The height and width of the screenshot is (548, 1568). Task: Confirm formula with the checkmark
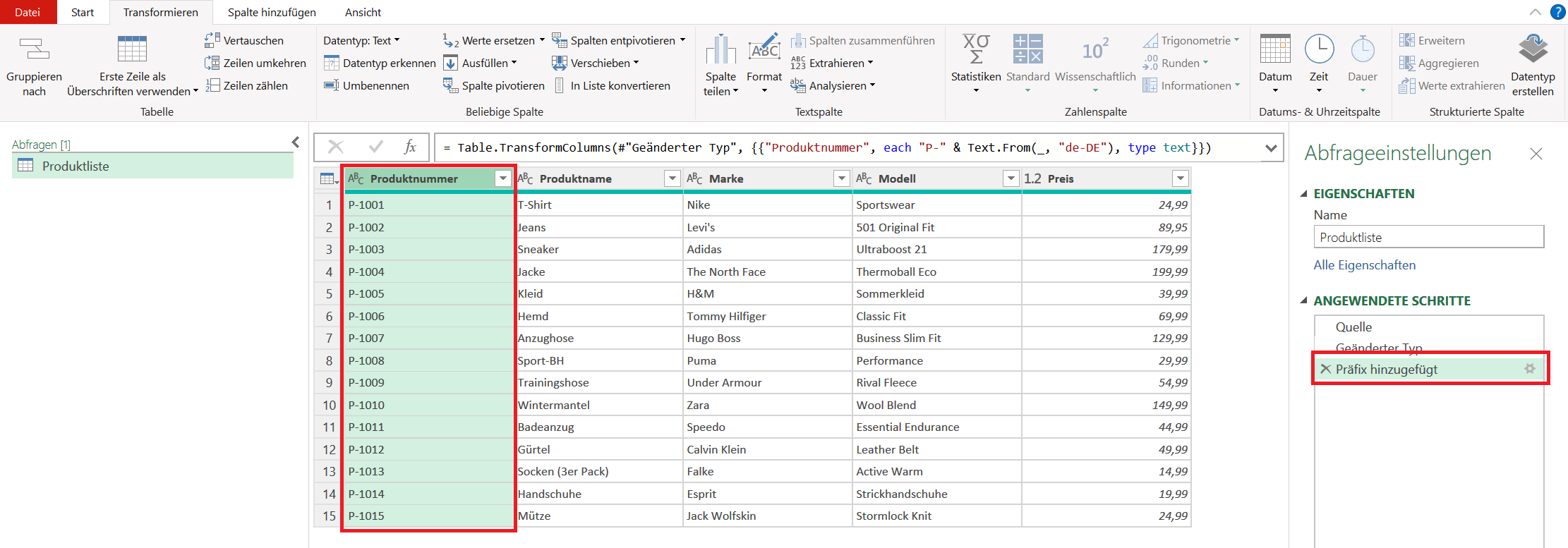point(376,147)
